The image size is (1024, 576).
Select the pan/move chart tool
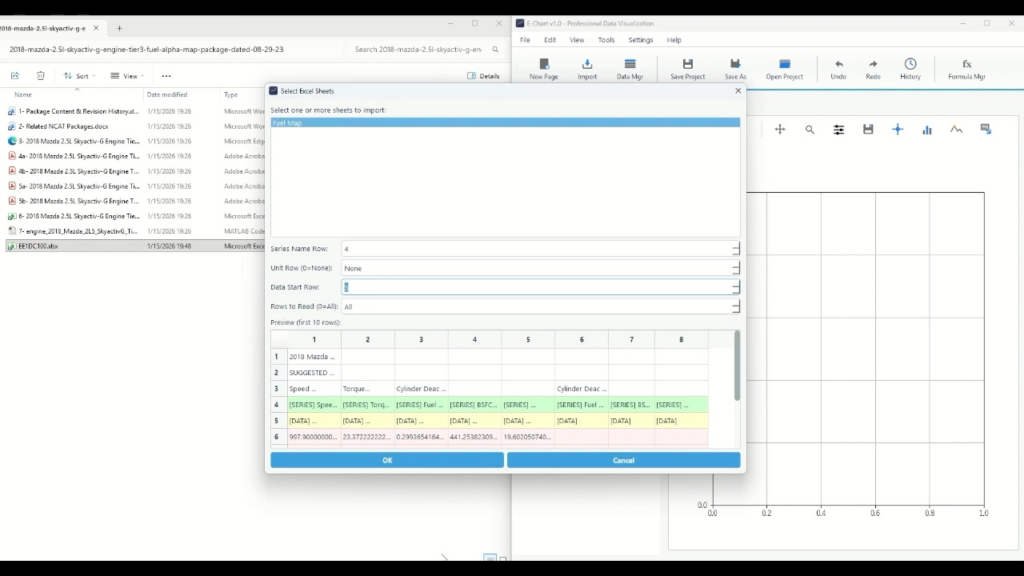pos(780,130)
